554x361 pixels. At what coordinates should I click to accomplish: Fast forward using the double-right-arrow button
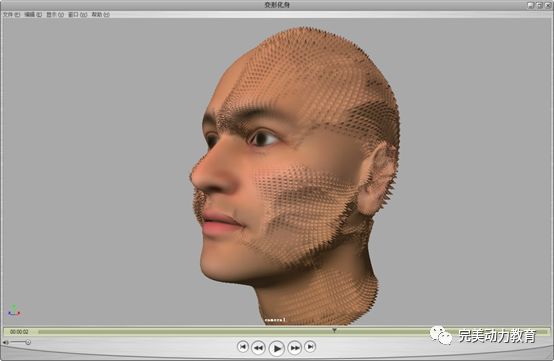294,348
